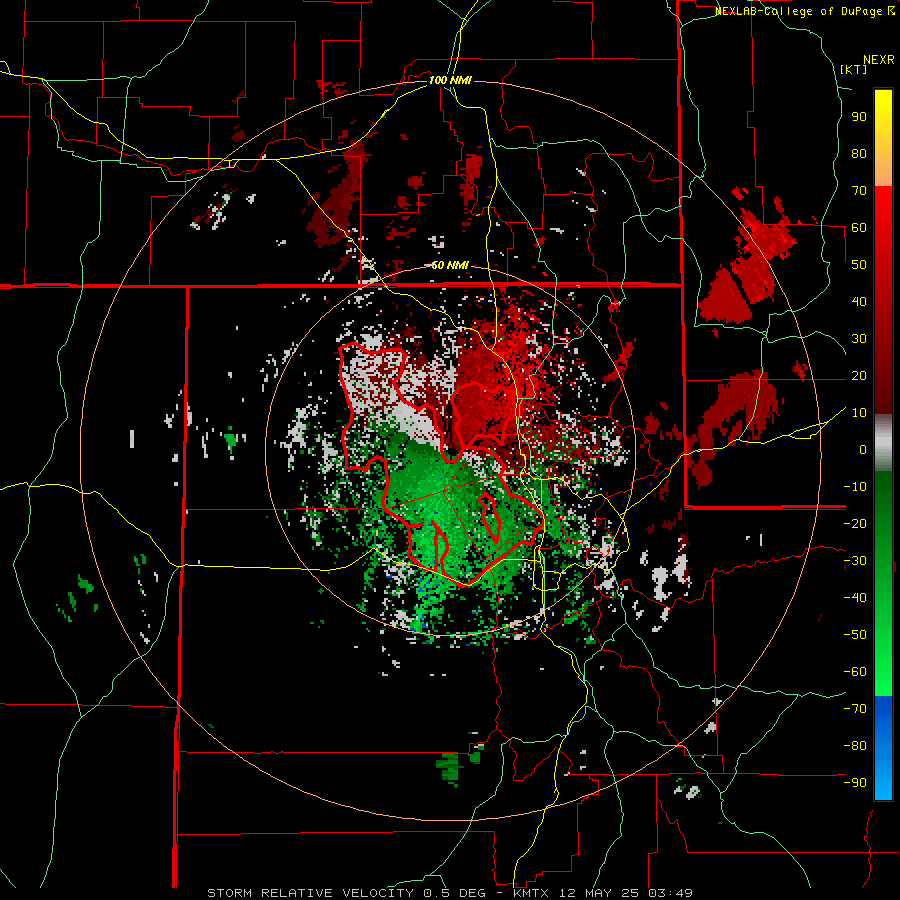Screen dimensions: 900x900
Task: Select the 40 value on the velocity scale
Action: [x=859, y=302]
